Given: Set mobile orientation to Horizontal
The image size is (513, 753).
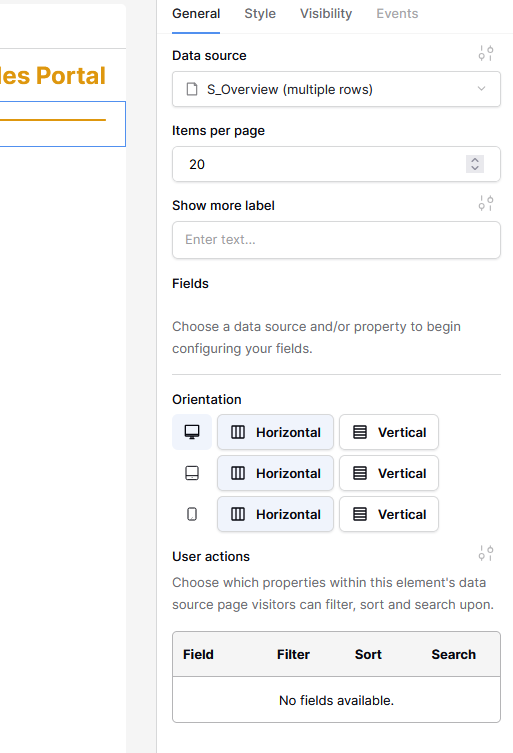Looking at the screenshot, I should point(275,514).
